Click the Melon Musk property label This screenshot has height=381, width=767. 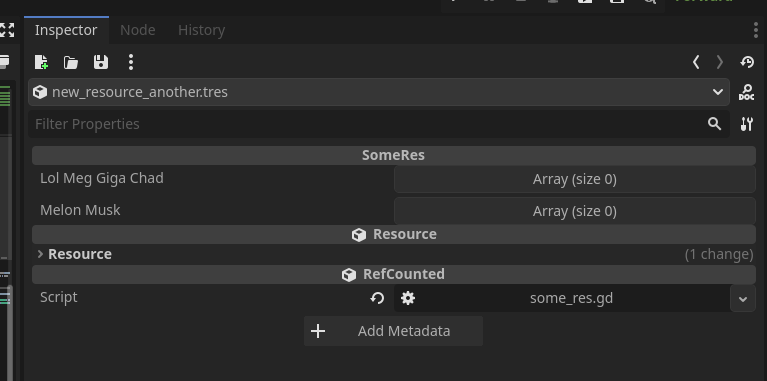80,210
